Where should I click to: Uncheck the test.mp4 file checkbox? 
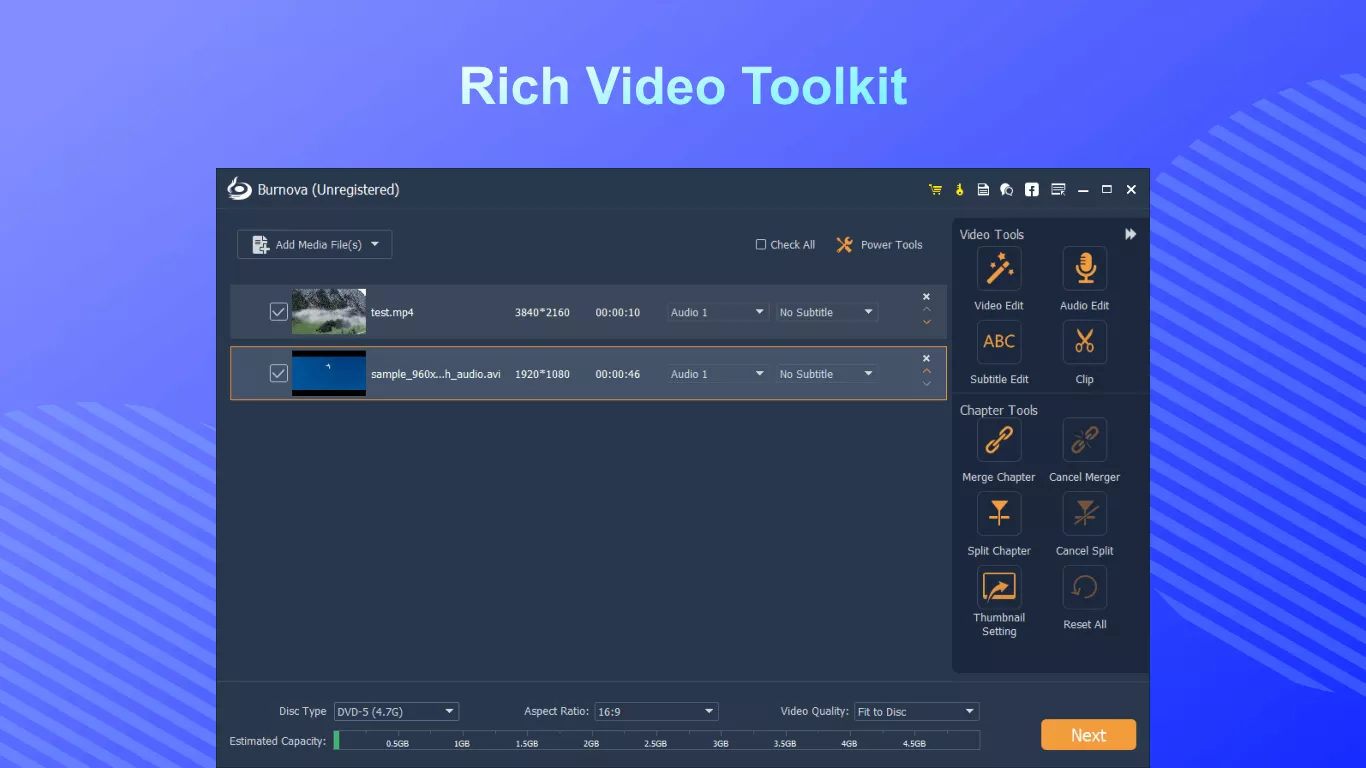(279, 312)
